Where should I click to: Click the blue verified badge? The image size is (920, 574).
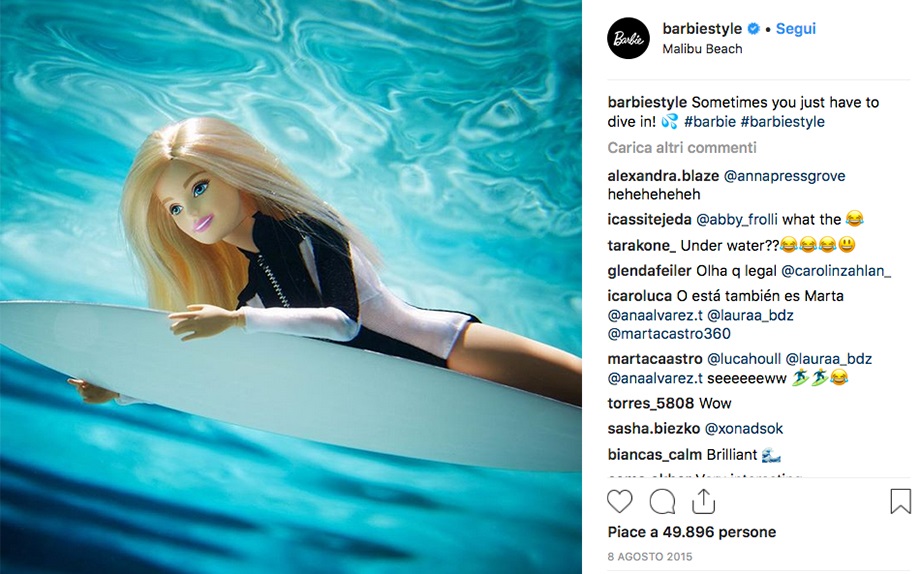pyautogui.click(x=753, y=28)
